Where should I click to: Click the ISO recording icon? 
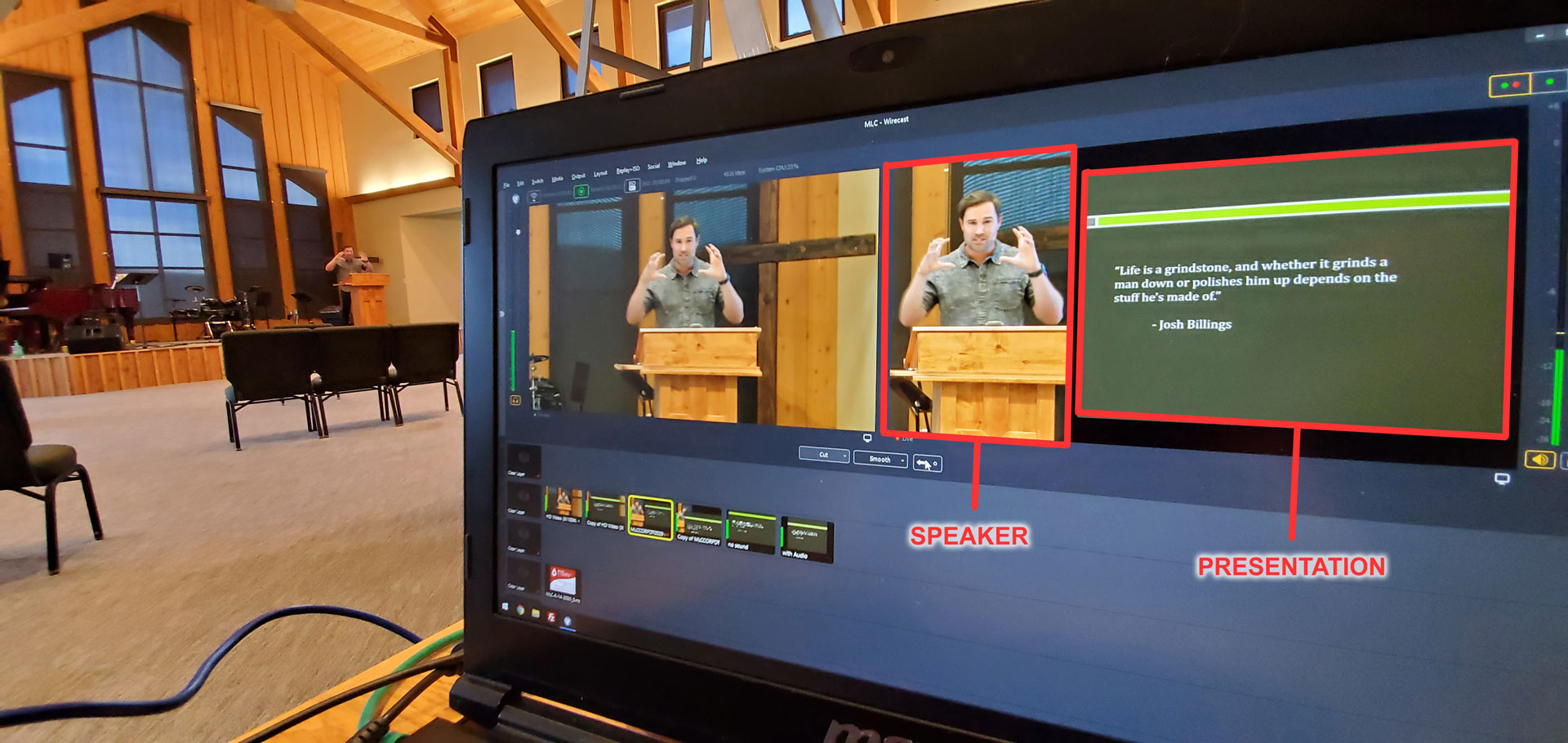631,186
